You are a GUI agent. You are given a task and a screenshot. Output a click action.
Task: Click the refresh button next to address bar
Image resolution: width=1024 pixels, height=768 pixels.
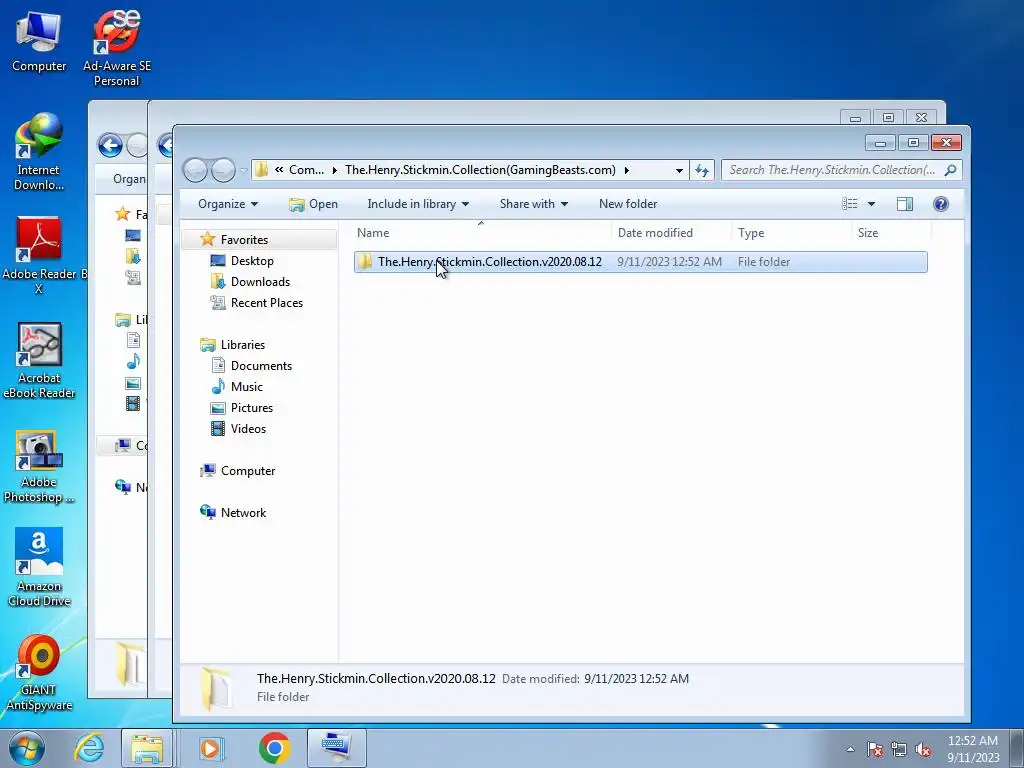click(702, 170)
